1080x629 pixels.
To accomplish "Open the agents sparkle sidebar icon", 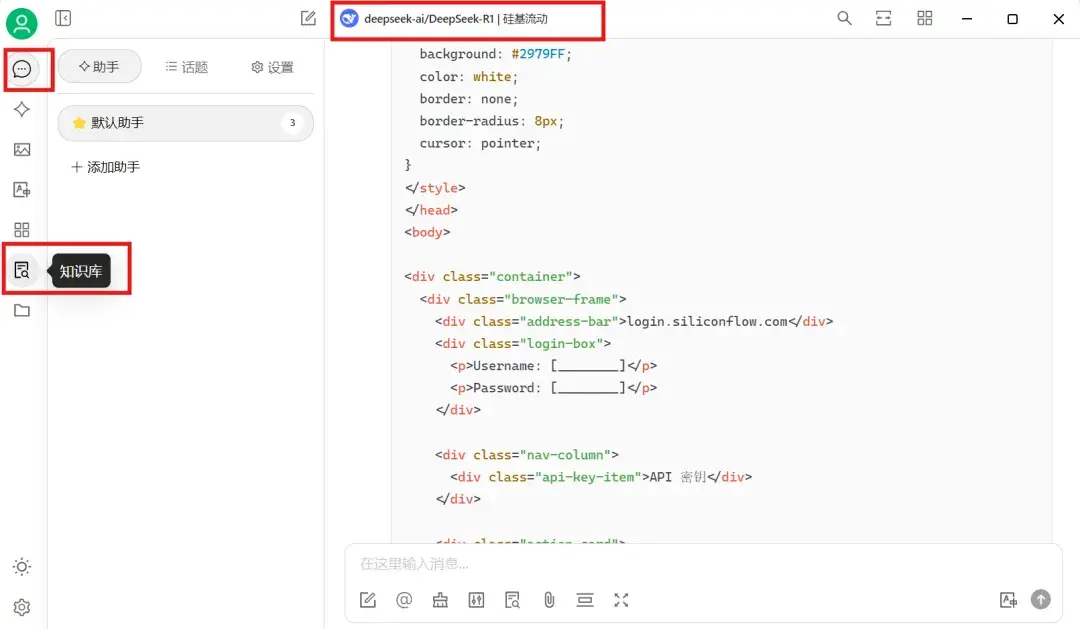I will pyautogui.click(x=22, y=109).
